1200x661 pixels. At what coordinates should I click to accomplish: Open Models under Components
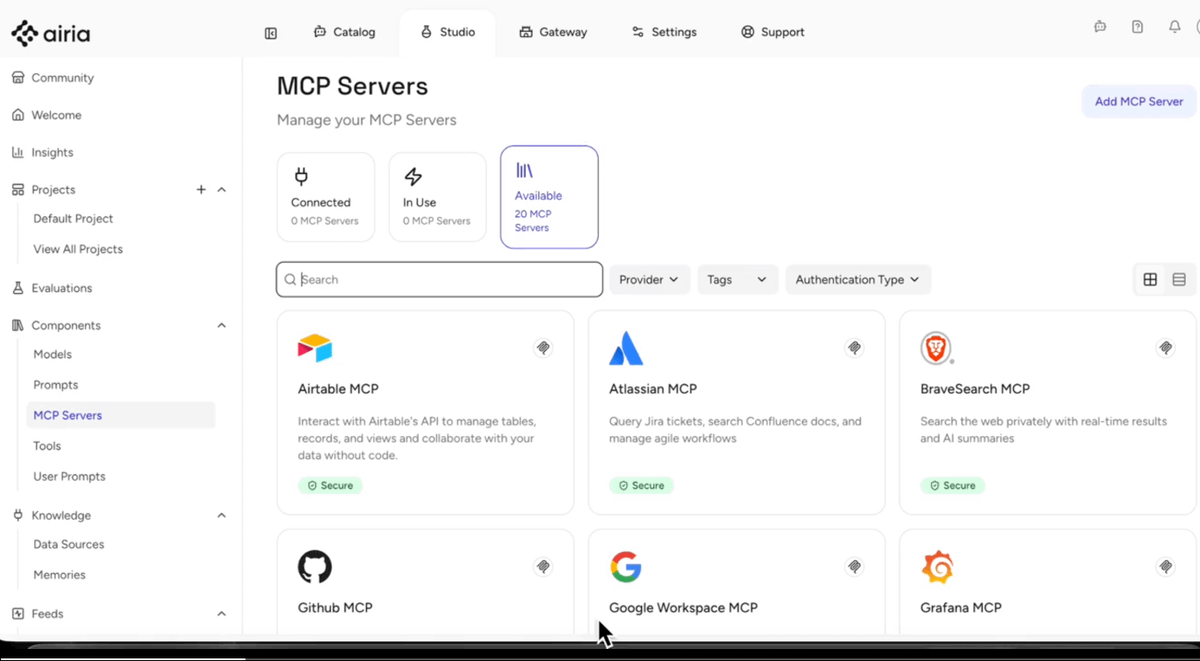[x=52, y=354]
